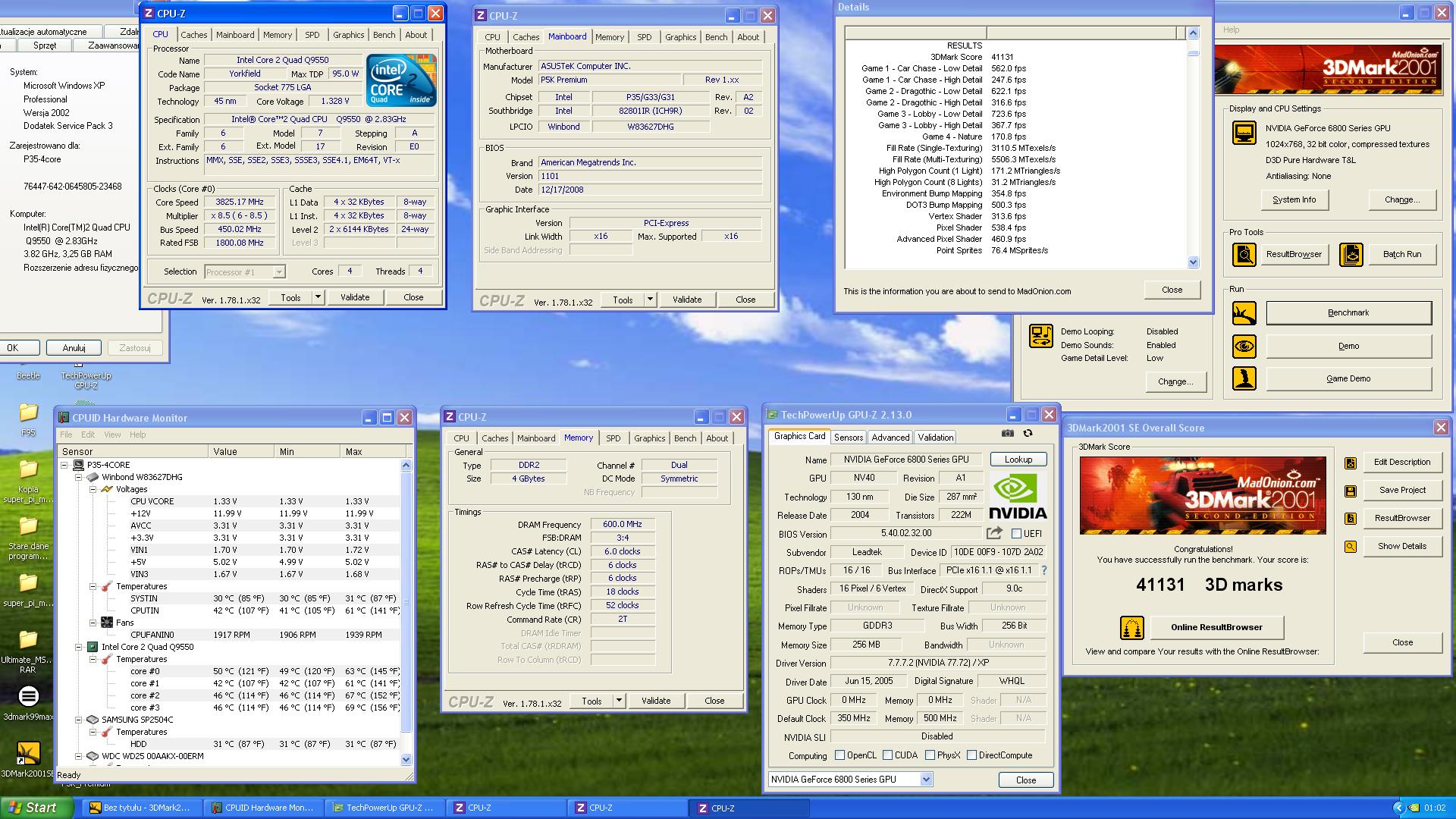This screenshot has height=819, width=1456.
Task: Switch to the TechPowerUp GPU-Z taskbar item
Action: [x=384, y=808]
